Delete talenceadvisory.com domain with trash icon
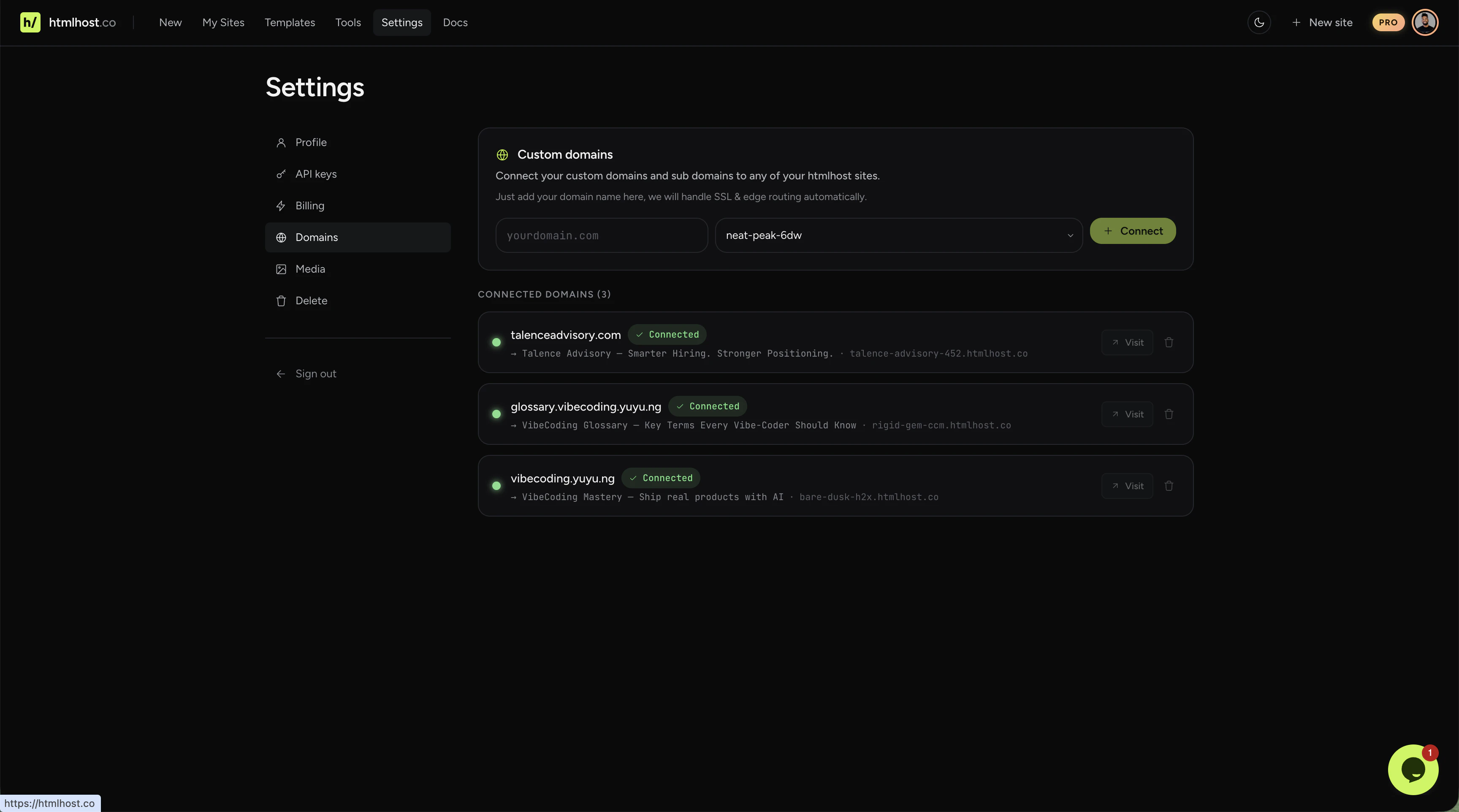The height and width of the screenshot is (812, 1459). pyautogui.click(x=1169, y=343)
